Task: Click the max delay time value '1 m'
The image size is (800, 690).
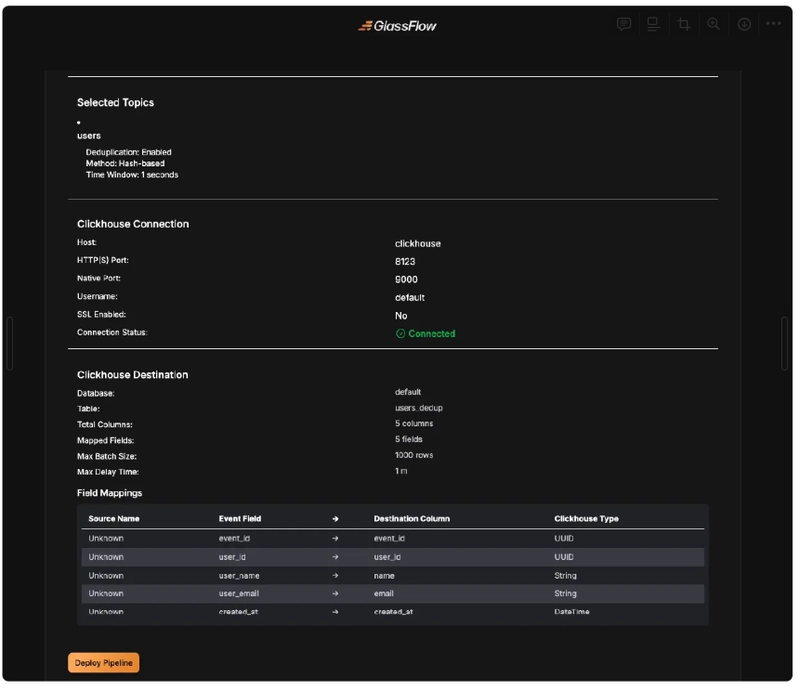Action: (401, 471)
